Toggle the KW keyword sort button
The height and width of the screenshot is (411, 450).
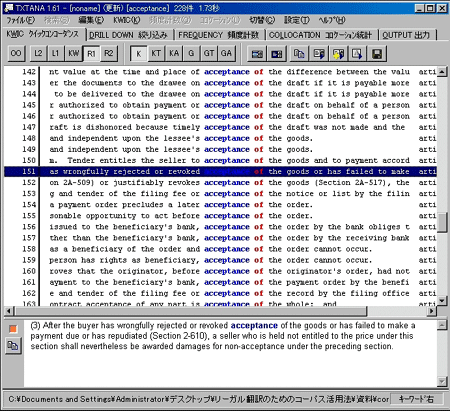coord(73,53)
